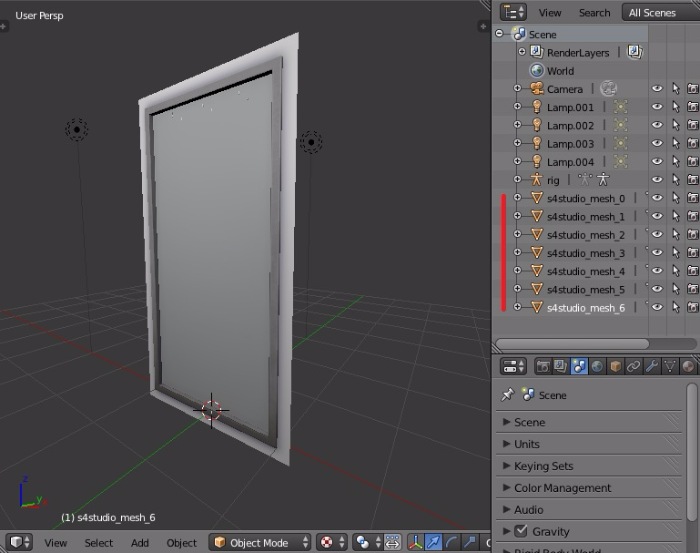The image size is (700, 553).
Task: Select s4studio_mesh_6 in the outliner
Action: pyautogui.click(x=586, y=308)
